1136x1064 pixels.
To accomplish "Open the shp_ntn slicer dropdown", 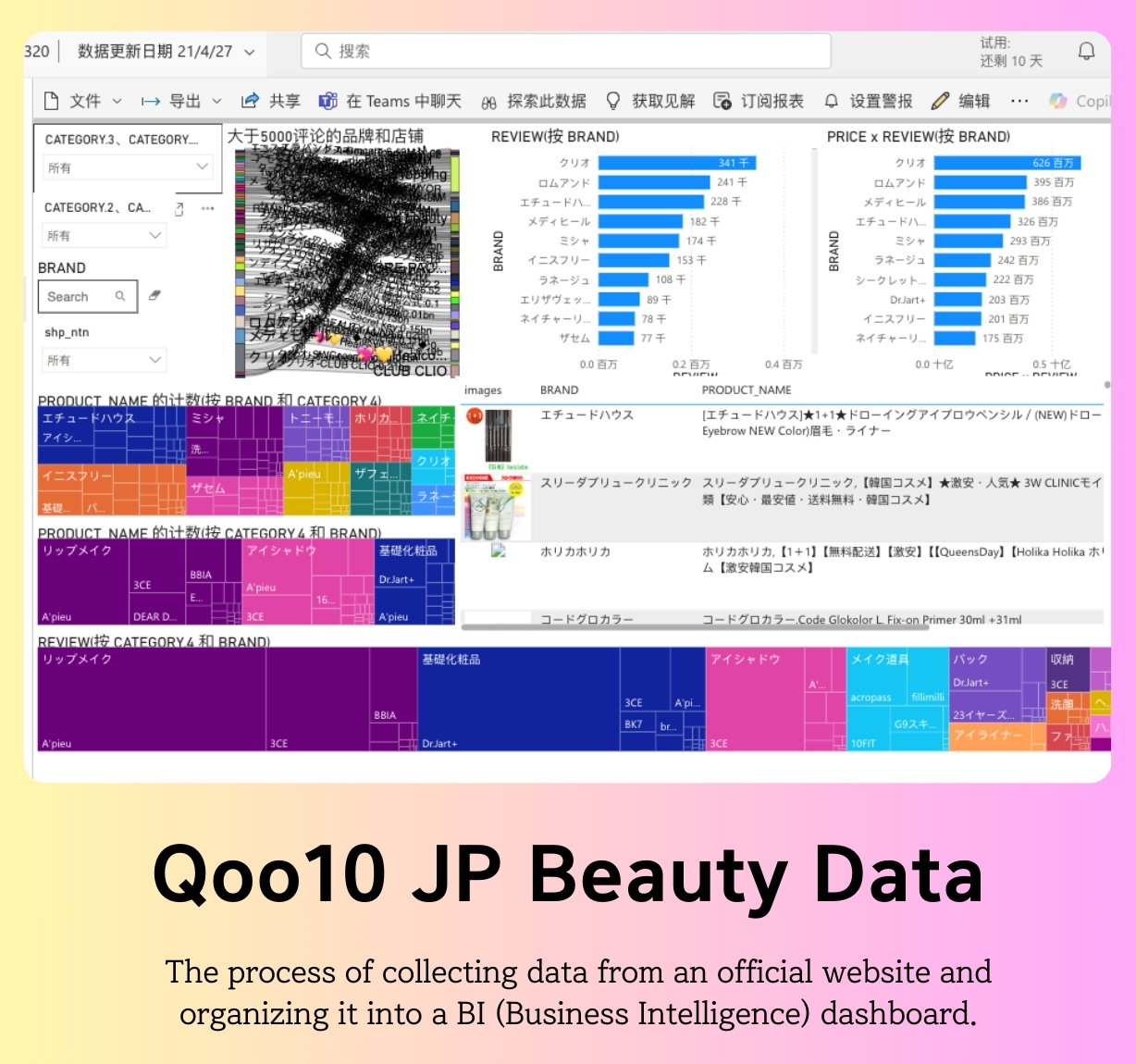I will pyautogui.click(x=105, y=360).
